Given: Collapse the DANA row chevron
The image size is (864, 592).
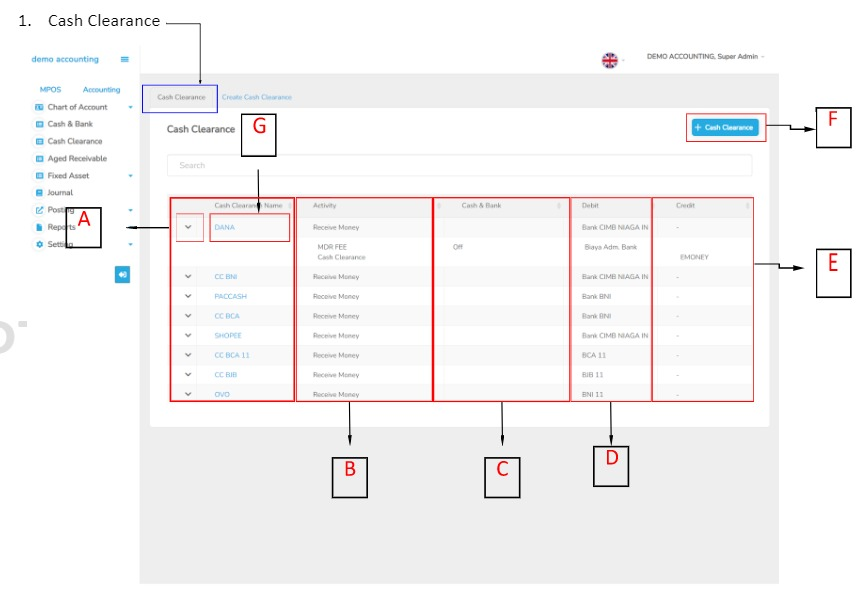Looking at the screenshot, I should [188, 228].
